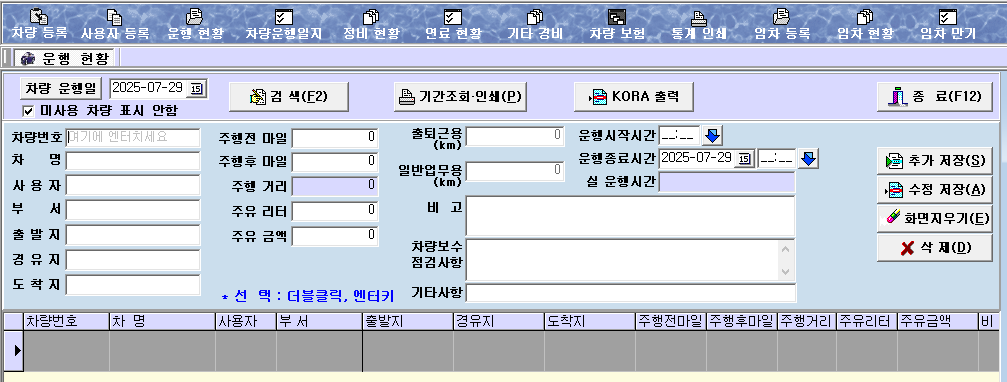Focus the 주행후 마일 field

pos(335,162)
